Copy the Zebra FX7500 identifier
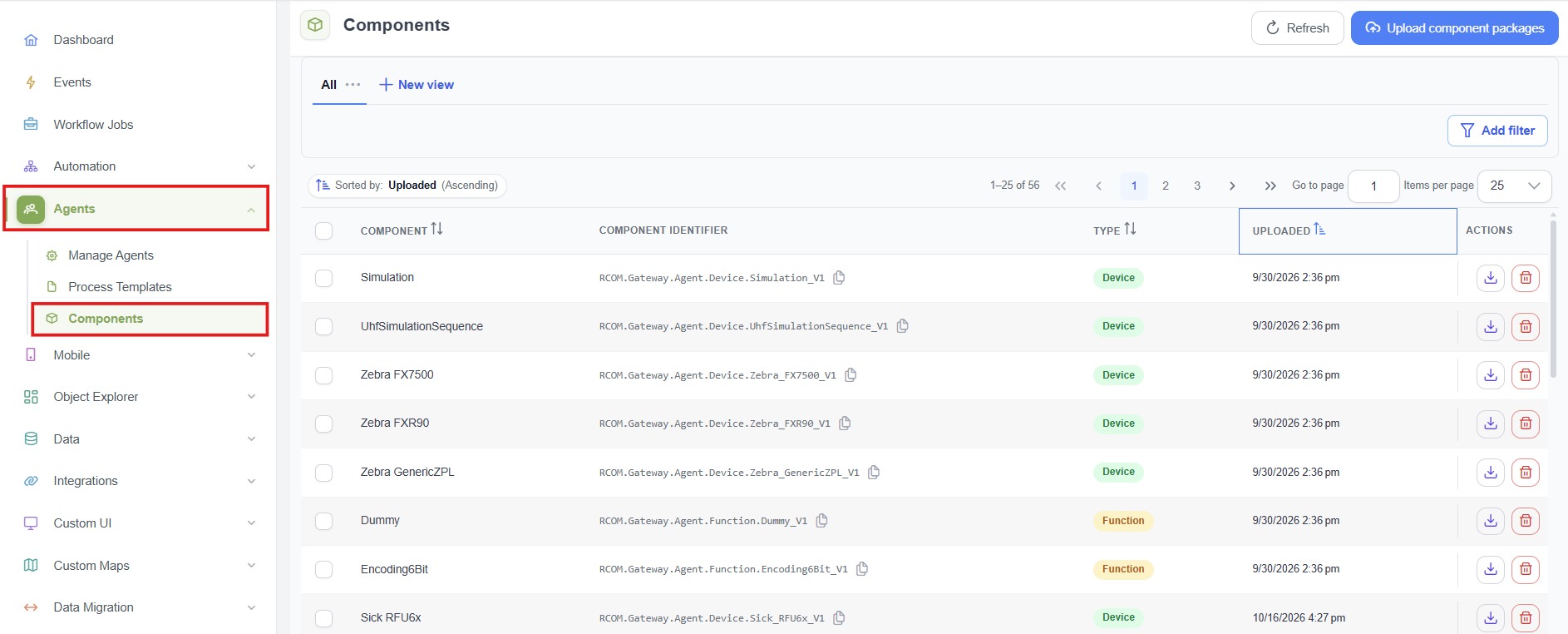This screenshot has width=1568, height=634. click(x=851, y=374)
